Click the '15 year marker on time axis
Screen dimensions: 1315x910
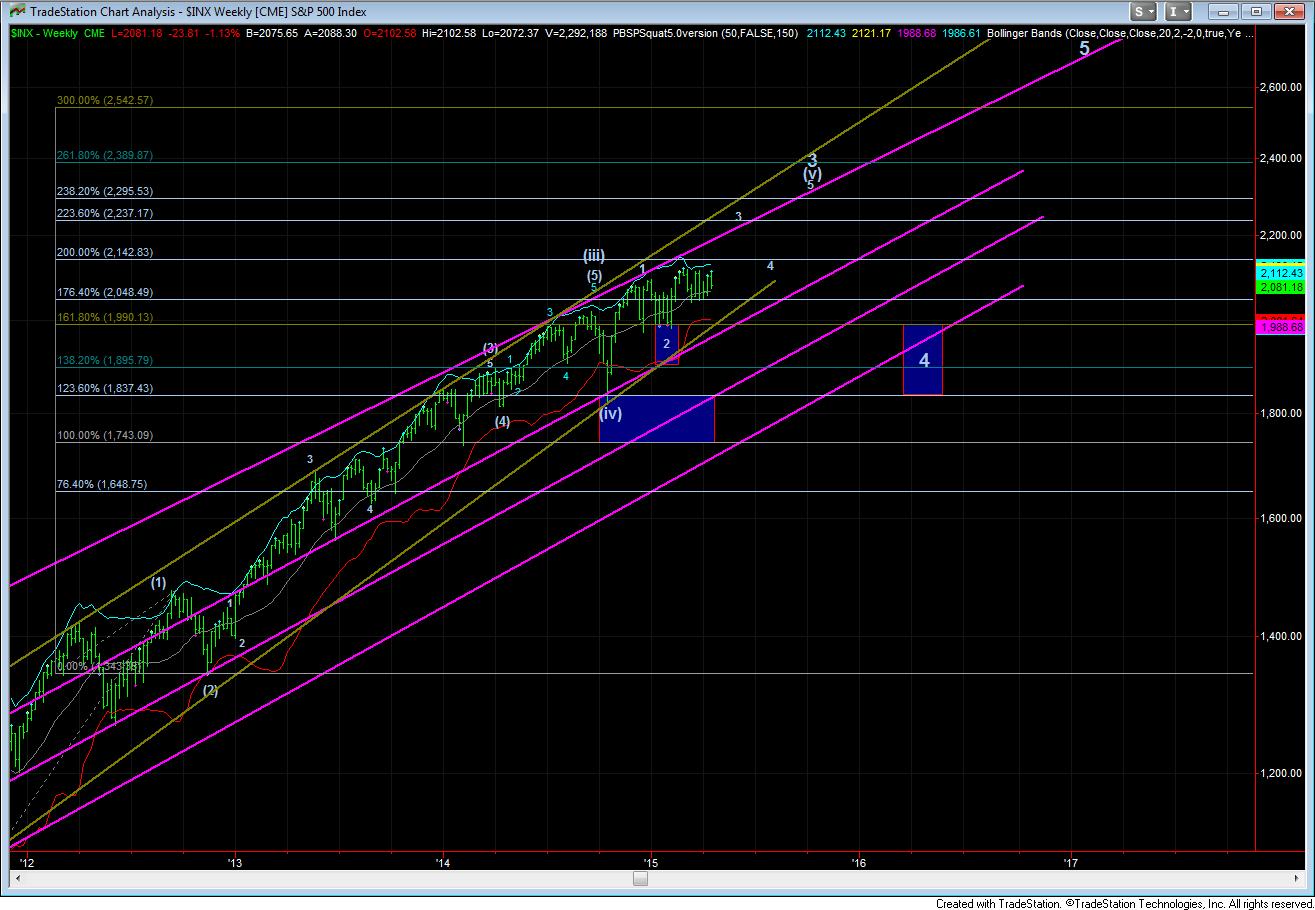[651, 861]
